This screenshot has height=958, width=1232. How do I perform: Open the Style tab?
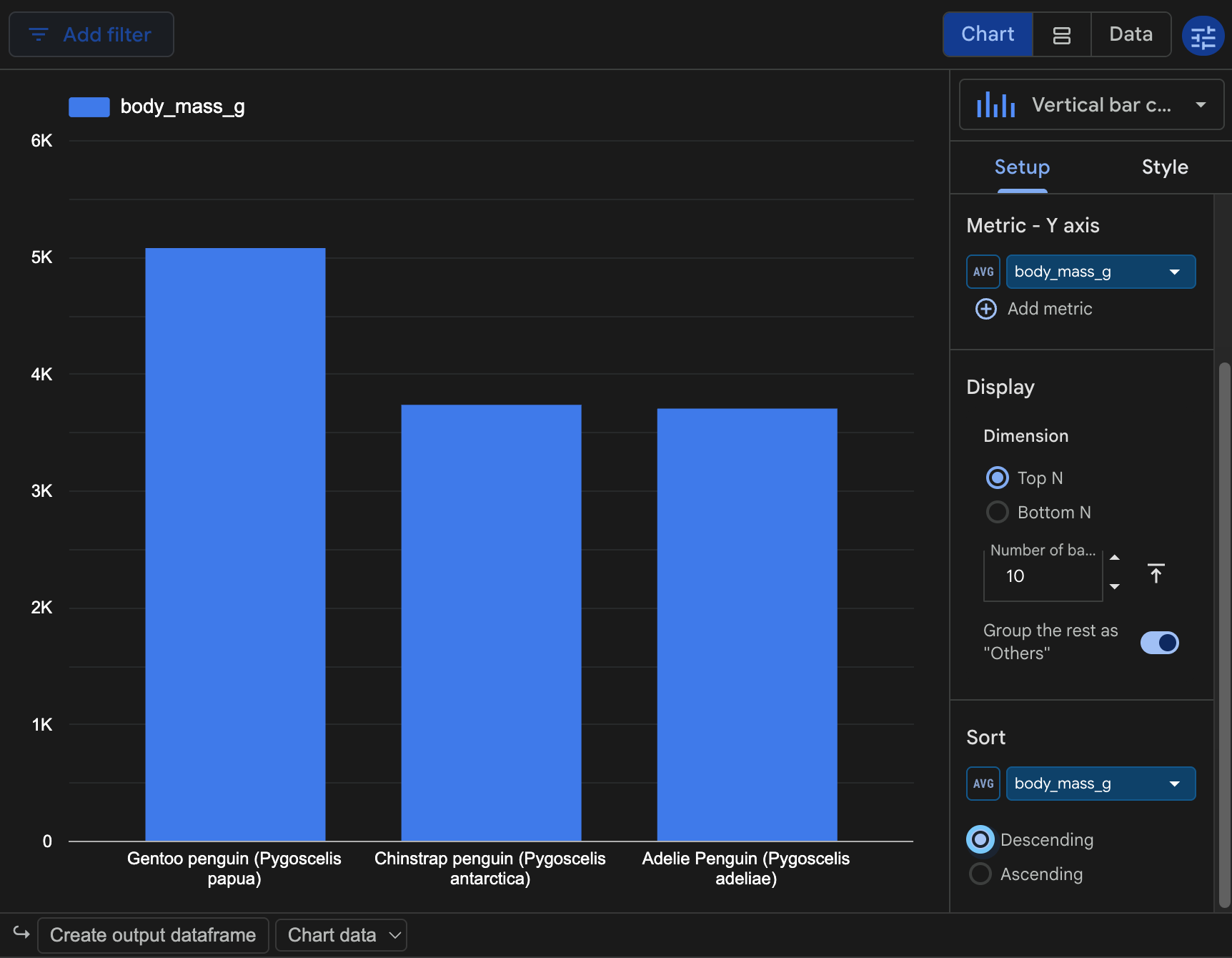[x=1165, y=167]
